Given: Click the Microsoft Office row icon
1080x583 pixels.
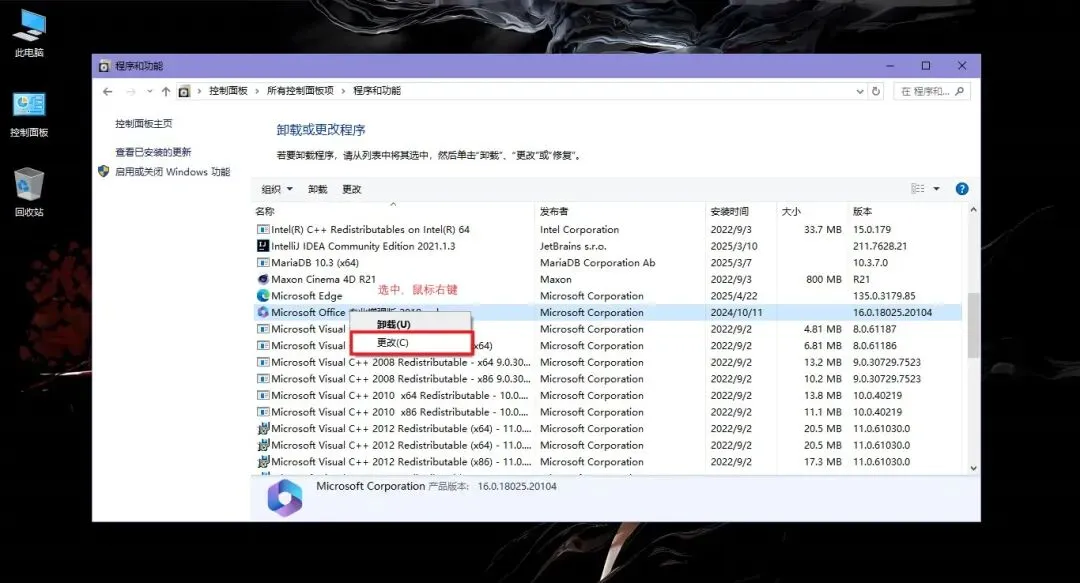Looking at the screenshot, I should (262, 312).
